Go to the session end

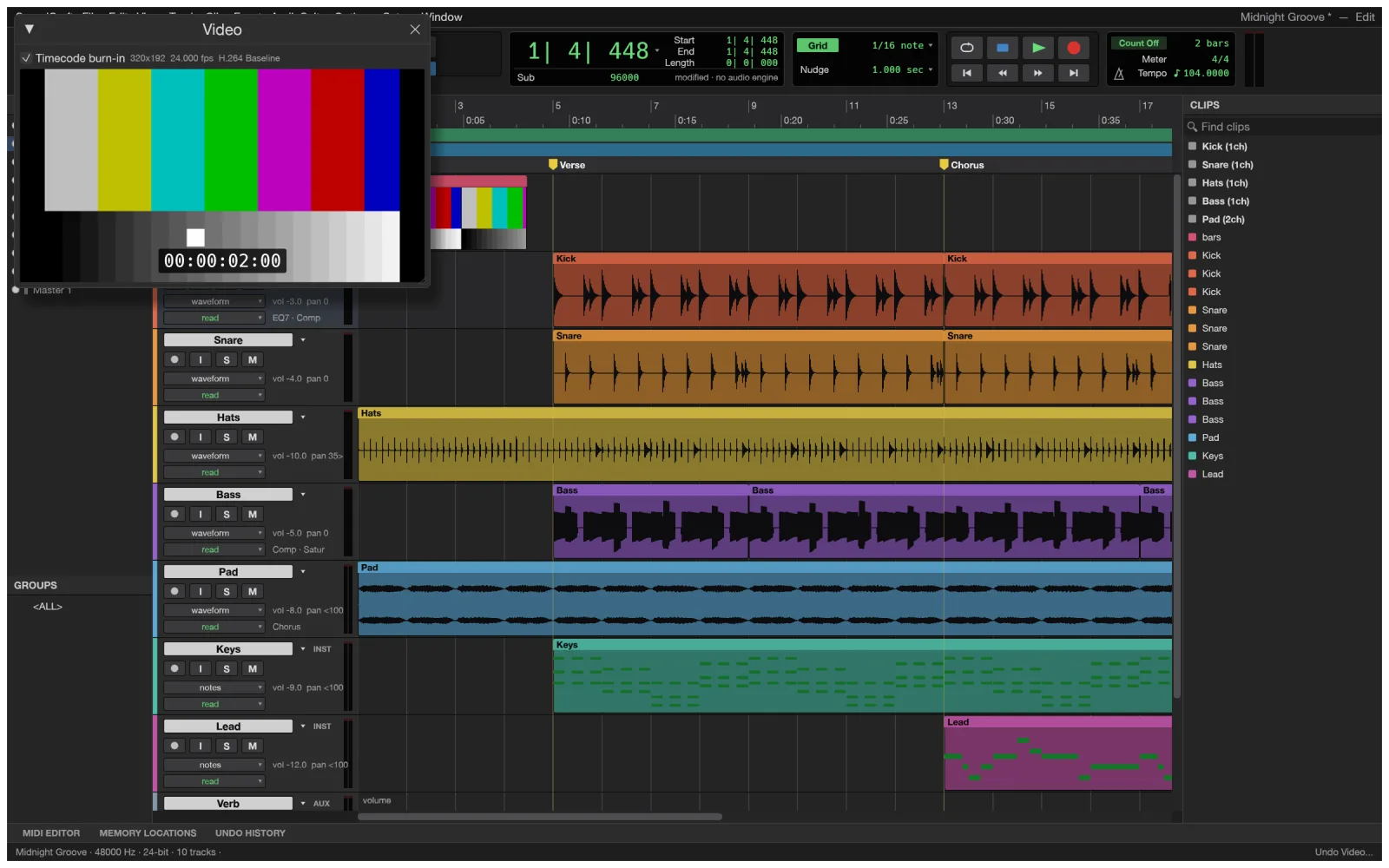(1073, 73)
